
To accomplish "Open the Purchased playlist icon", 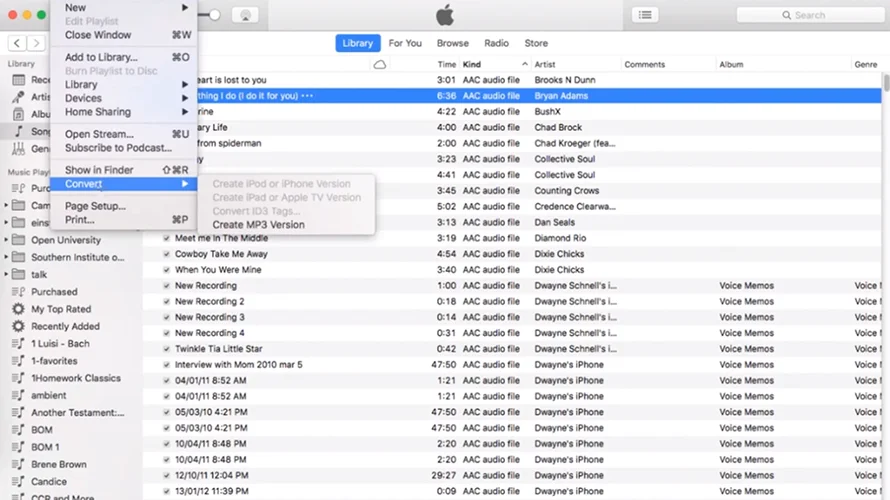I will pyautogui.click(x=18, y=292).
